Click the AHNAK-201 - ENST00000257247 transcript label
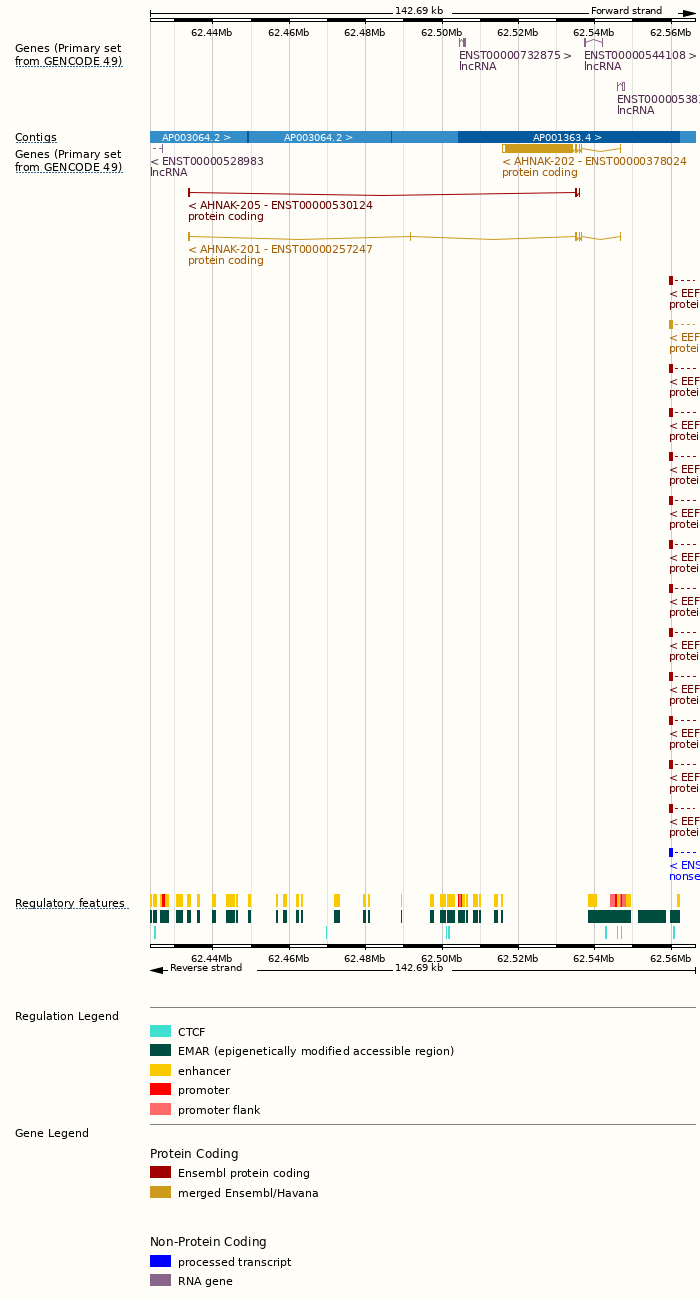The height and width of the screenshot is (1299, 700). pos(280,249)
